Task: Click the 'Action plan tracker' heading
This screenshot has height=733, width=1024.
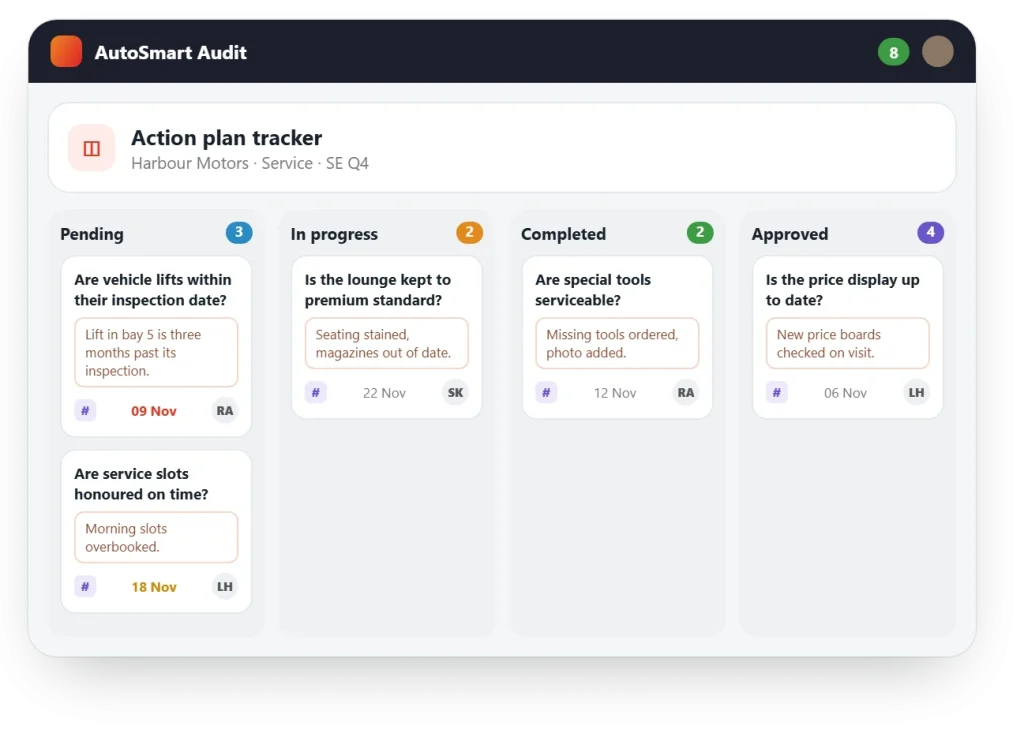Action: coord(227,138)
